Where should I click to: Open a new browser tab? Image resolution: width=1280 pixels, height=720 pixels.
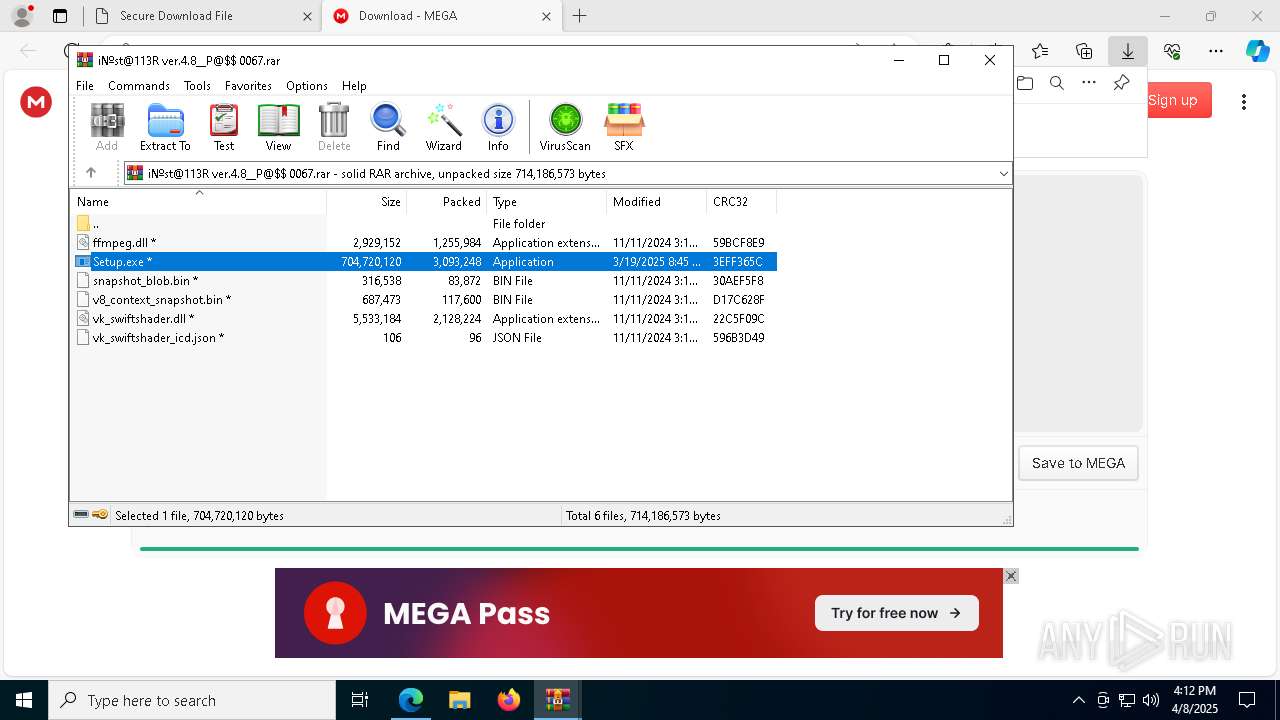[x=579, y=16]
